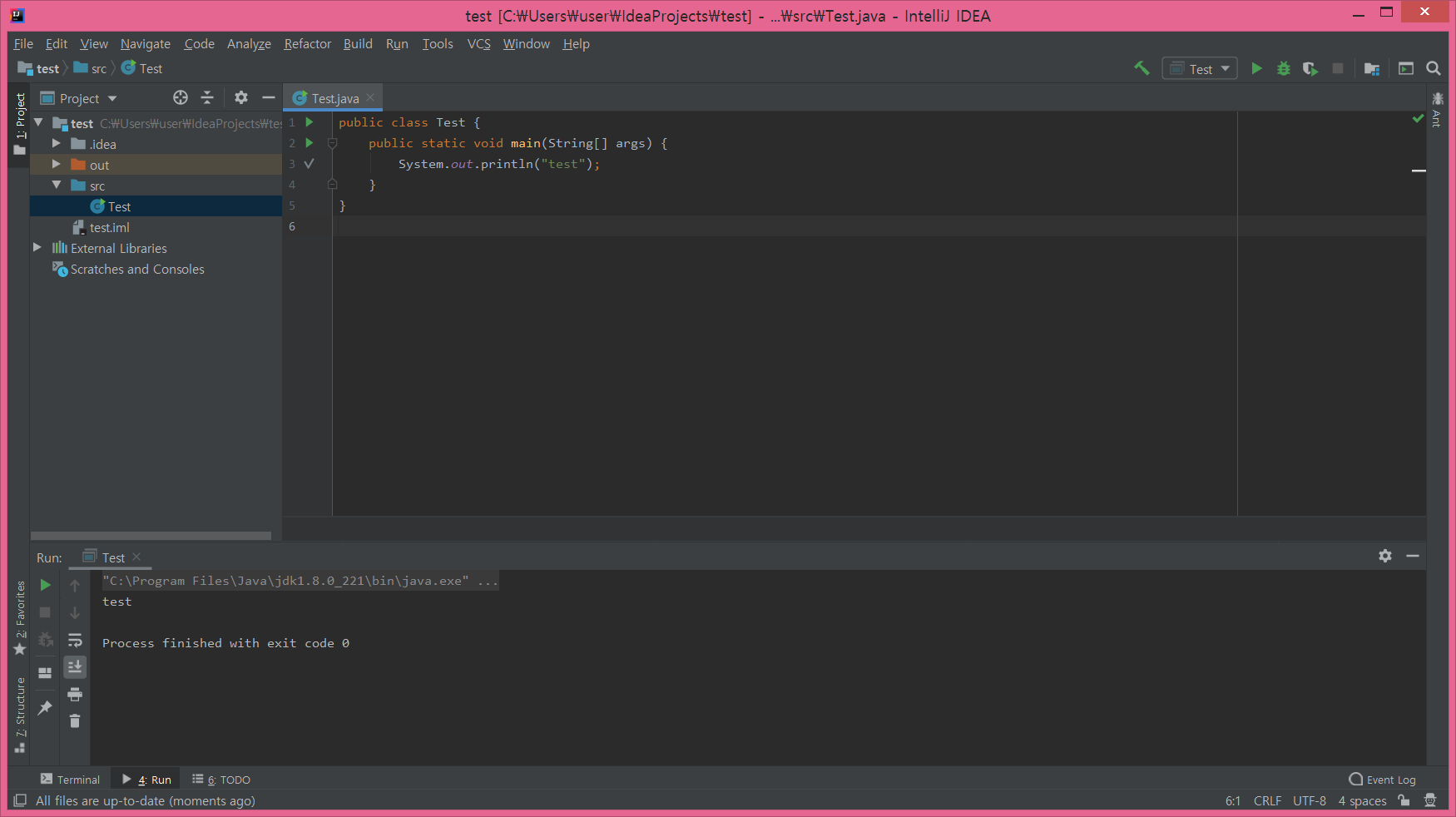
Task: Open Run panel settings gear
Action: (x=1385, y=556)
